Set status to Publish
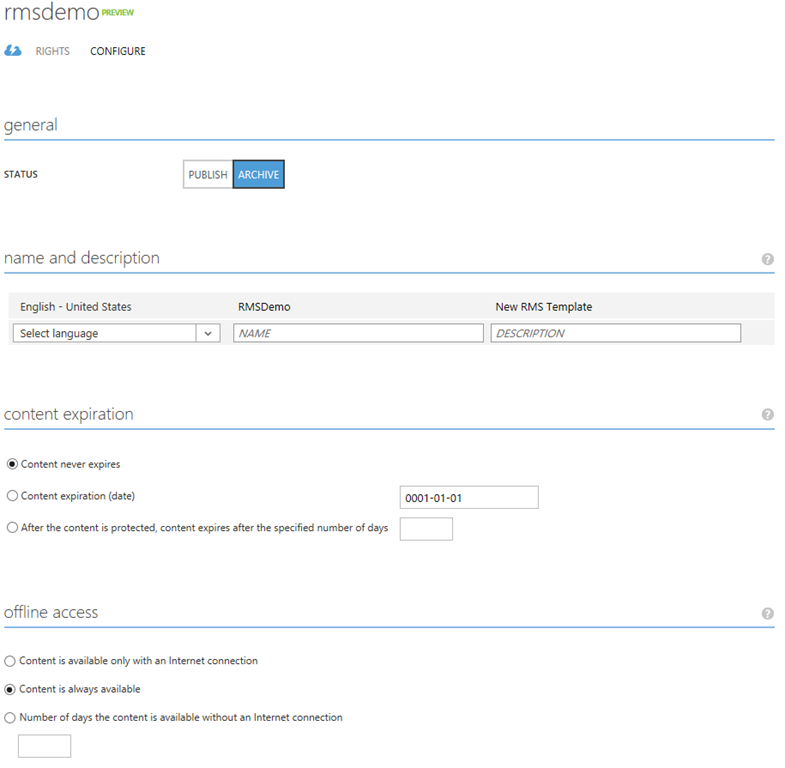The image size is (785, 768). coord(208,175)
